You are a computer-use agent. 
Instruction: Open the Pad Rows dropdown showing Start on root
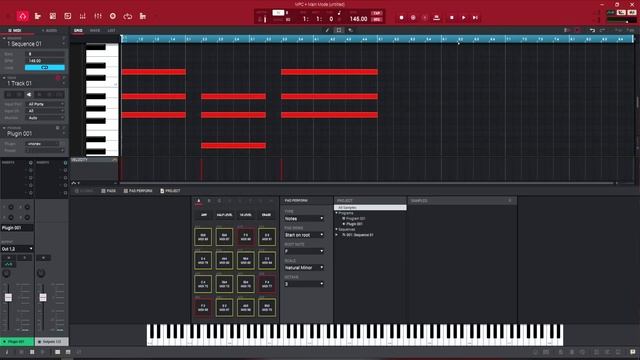304,235
